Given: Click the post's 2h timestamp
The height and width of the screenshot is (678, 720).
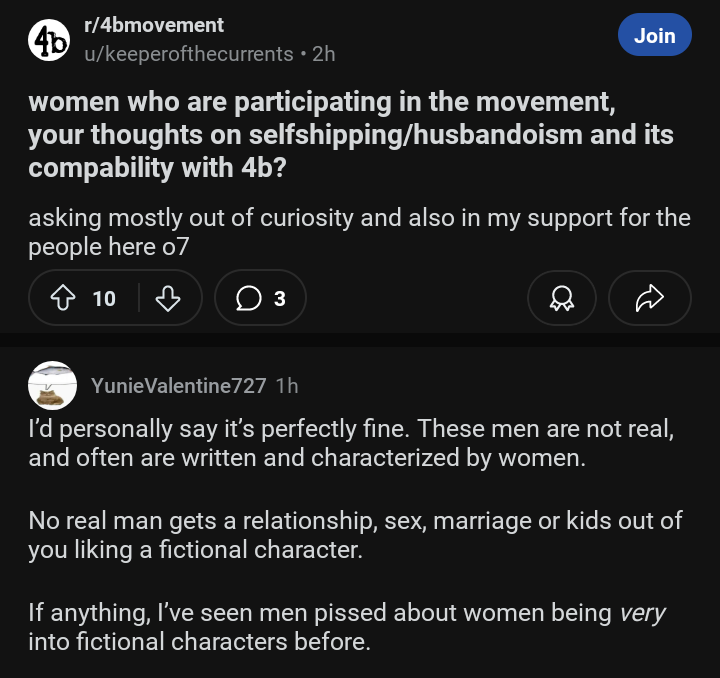Looking at the screenshot, I should pyautogui.click(x=324, y=54).
